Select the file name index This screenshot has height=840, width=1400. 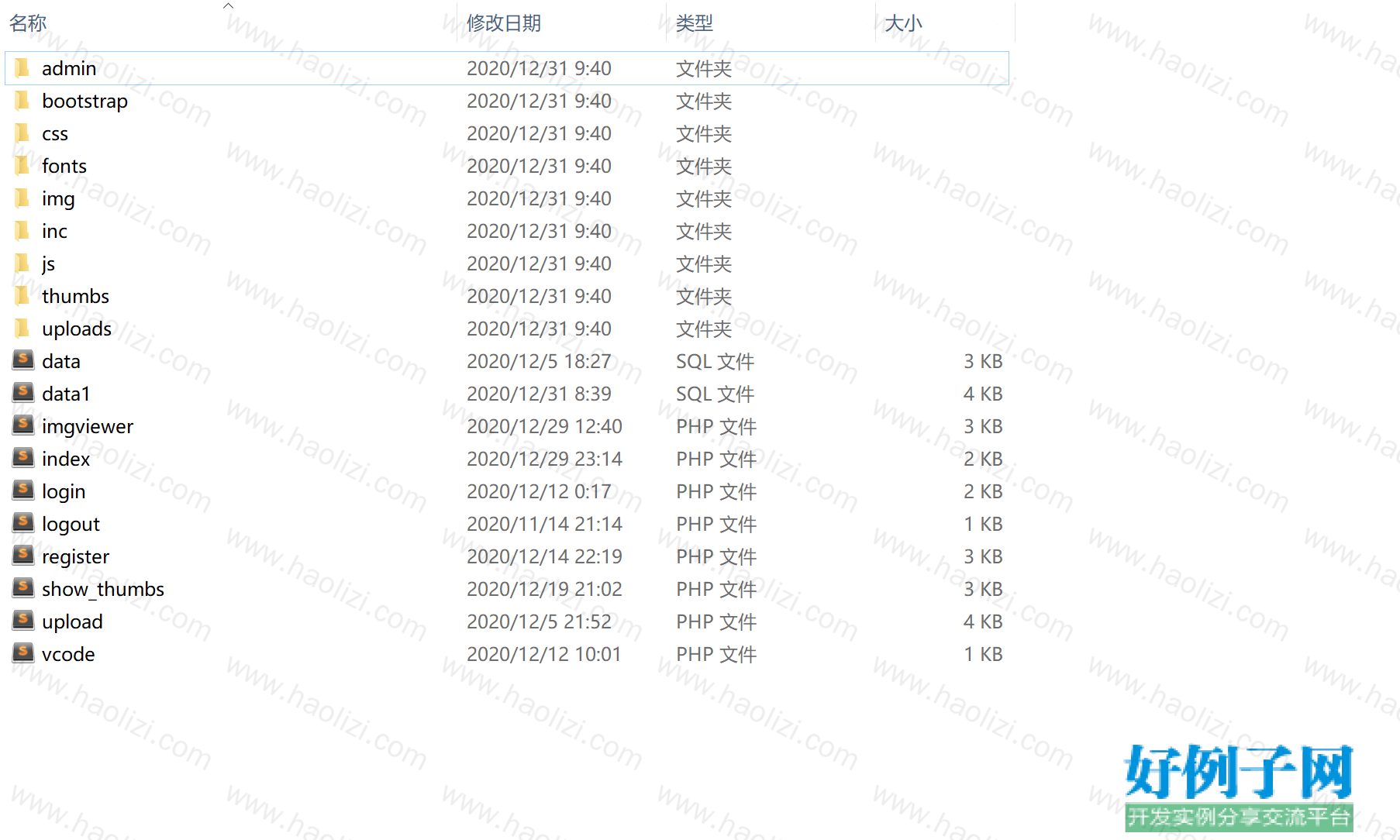coord(66,459)
